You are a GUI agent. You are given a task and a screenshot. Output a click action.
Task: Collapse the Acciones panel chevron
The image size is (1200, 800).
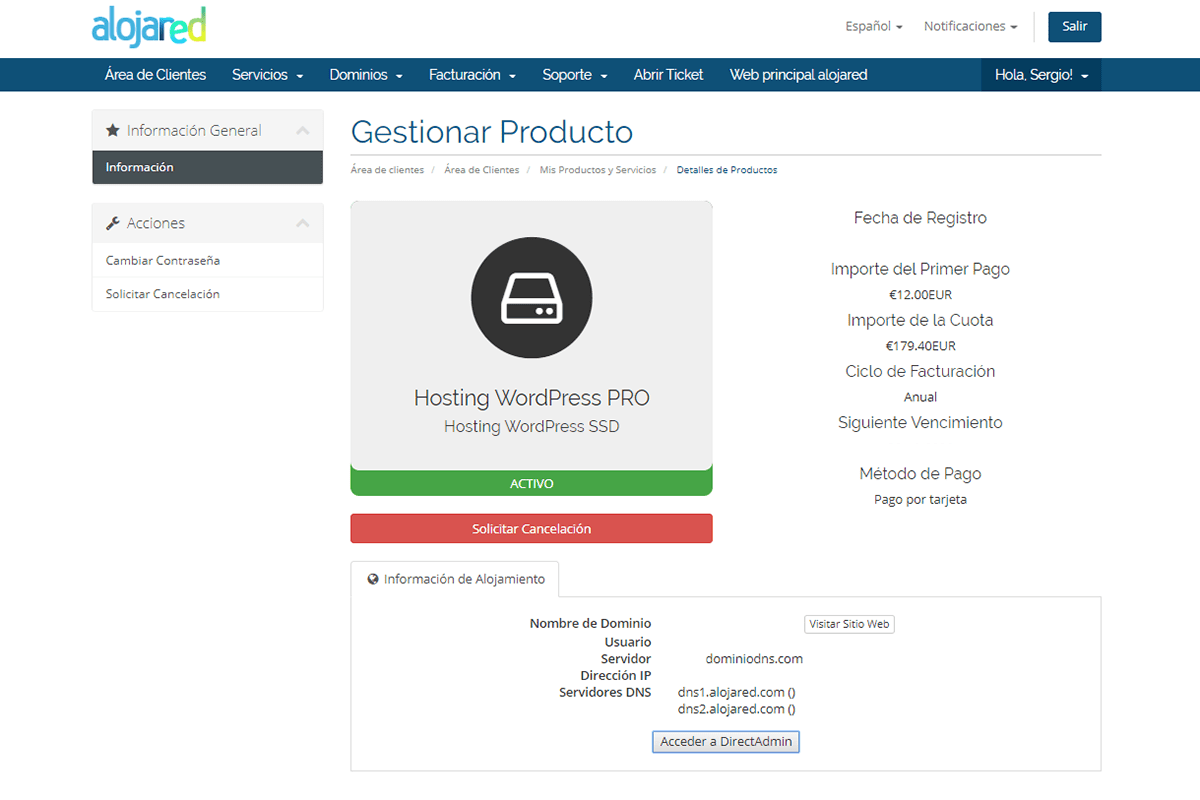303,223
